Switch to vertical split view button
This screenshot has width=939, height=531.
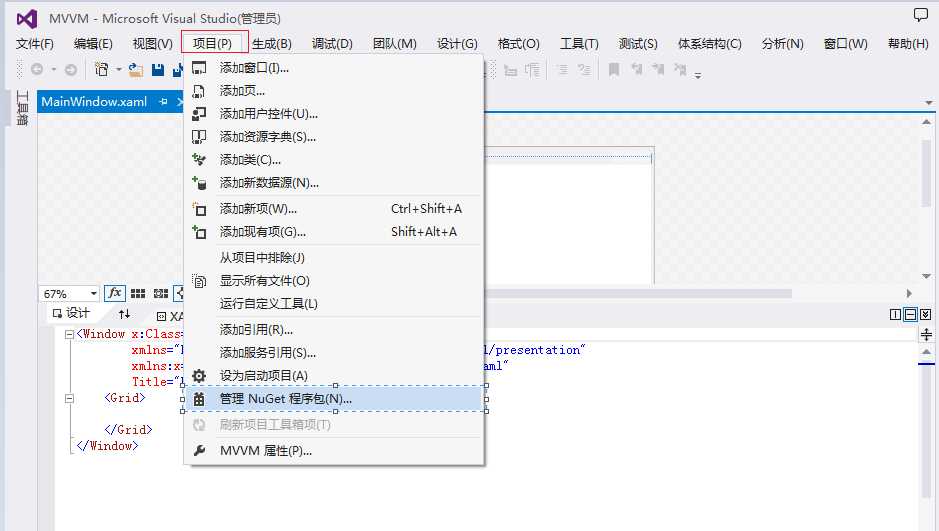pyautogui.click(x=895, y=314)
